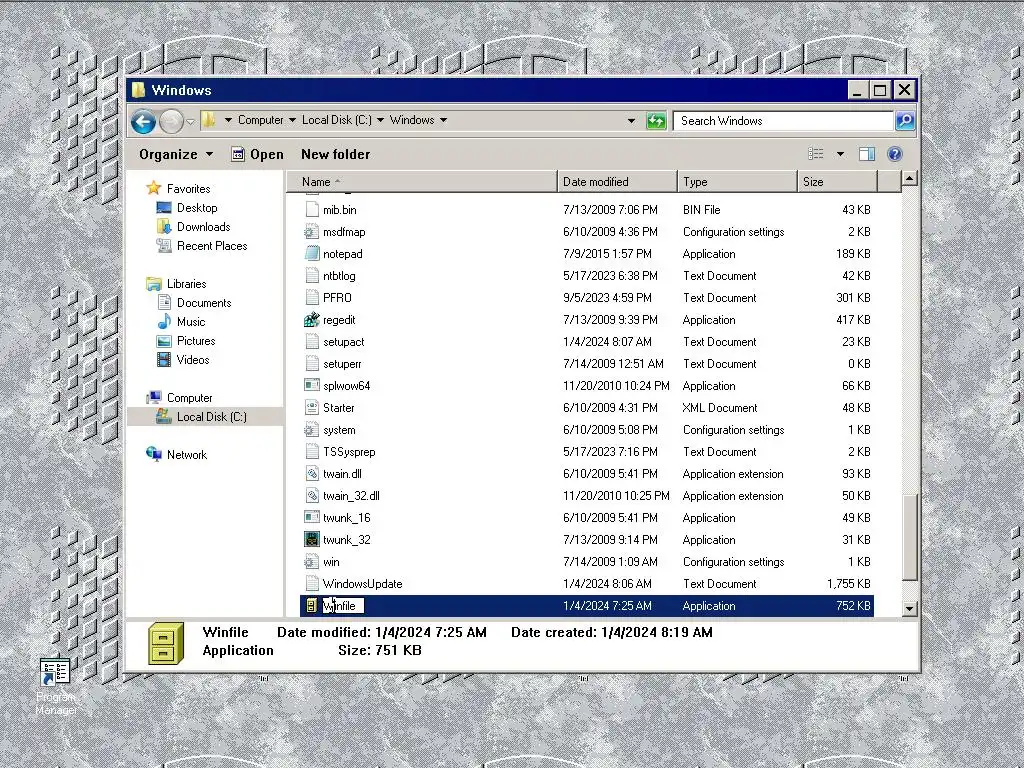The height and width of the screenshot is (768, 1024).
Task: Click the scroll down arrow of file list
Action: tap(910, 609)
